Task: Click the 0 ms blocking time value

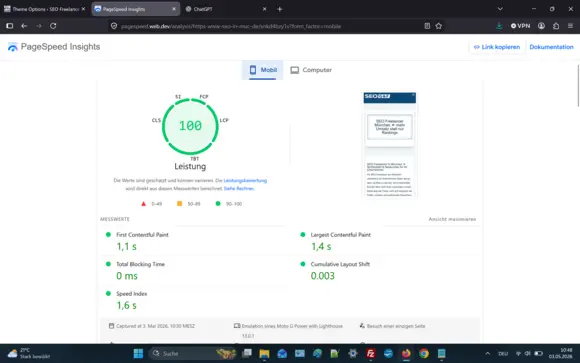Action: (x=127, y=276)
